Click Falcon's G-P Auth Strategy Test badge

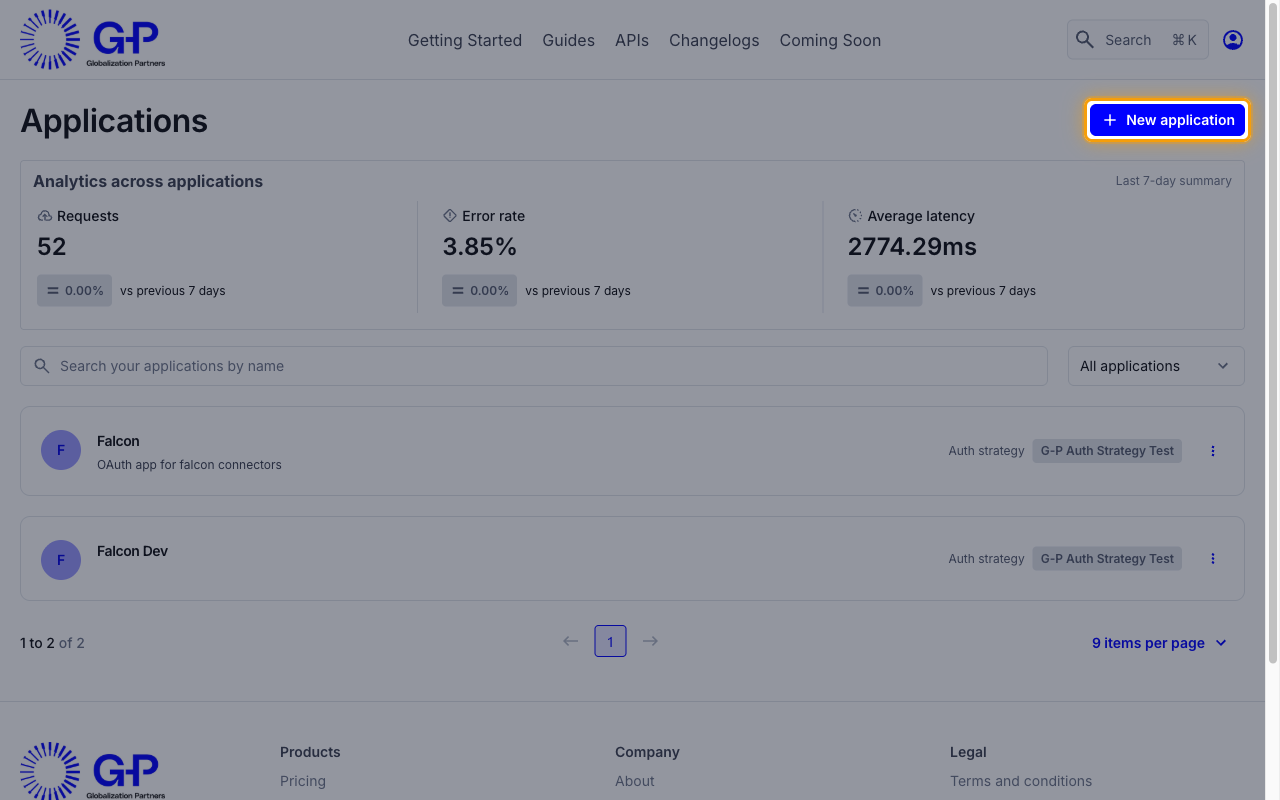[x=1107, y=451]
